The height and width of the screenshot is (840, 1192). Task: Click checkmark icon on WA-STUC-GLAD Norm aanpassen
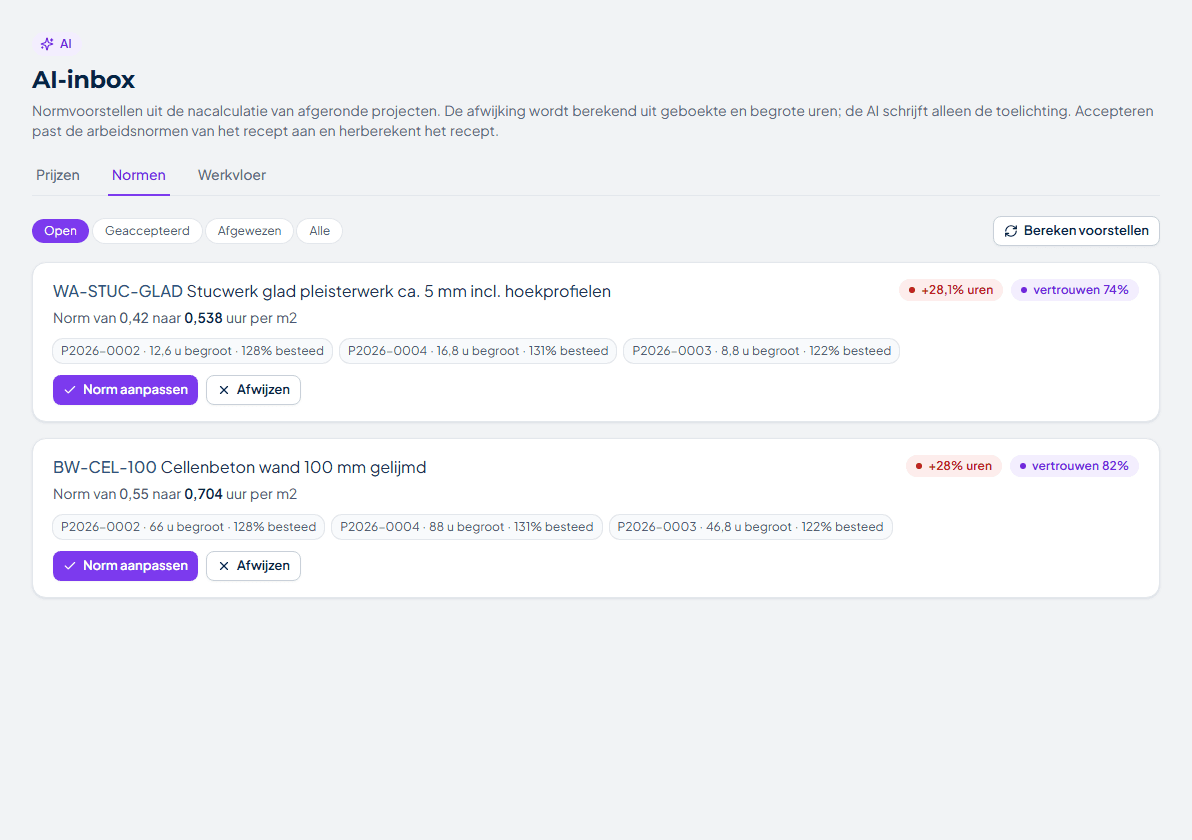tap(70, 390)
